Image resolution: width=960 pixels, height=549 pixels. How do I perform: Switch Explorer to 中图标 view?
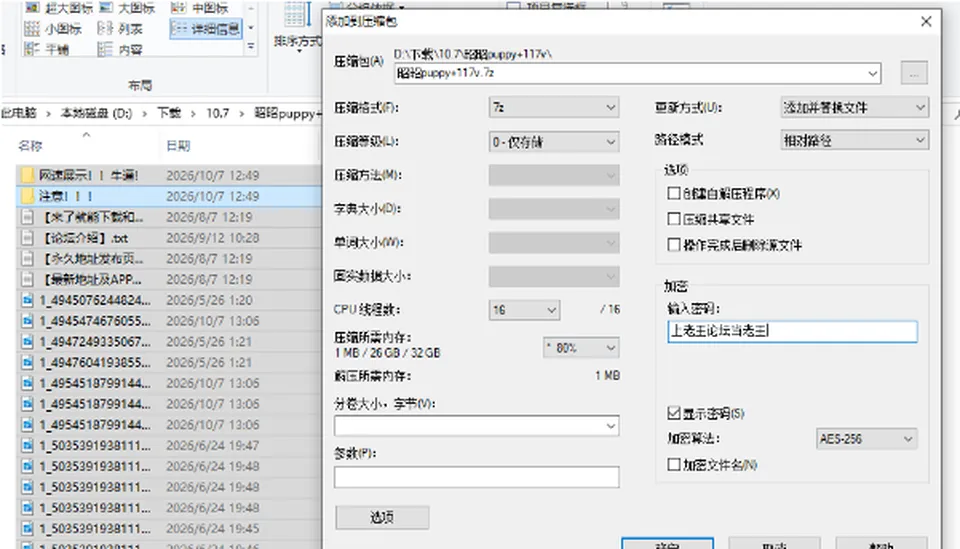178,7
